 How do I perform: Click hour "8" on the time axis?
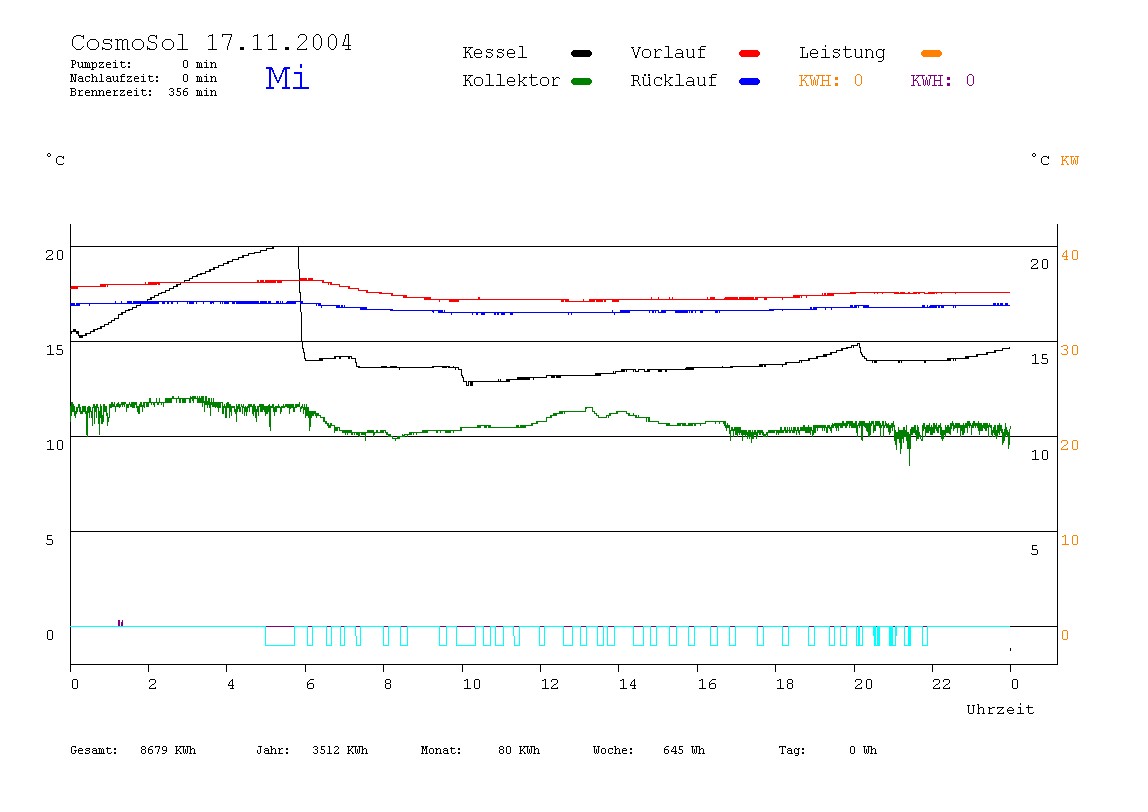387,684
